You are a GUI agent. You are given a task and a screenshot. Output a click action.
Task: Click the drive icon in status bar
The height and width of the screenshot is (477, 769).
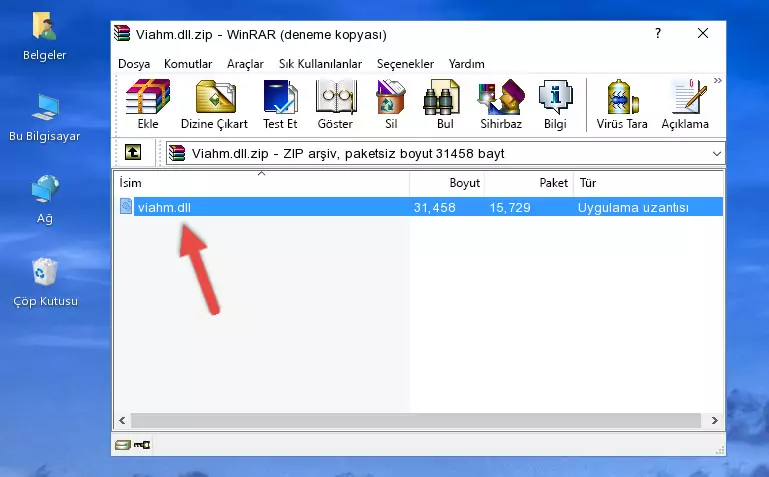122,445
